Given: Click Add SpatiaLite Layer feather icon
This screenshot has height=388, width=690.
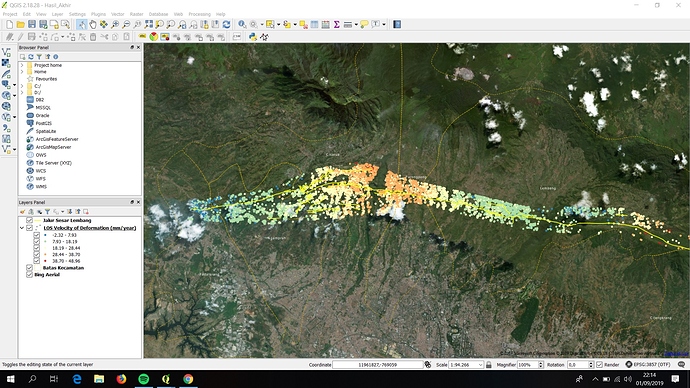Looking at the screenshot, I should point(6,74).
